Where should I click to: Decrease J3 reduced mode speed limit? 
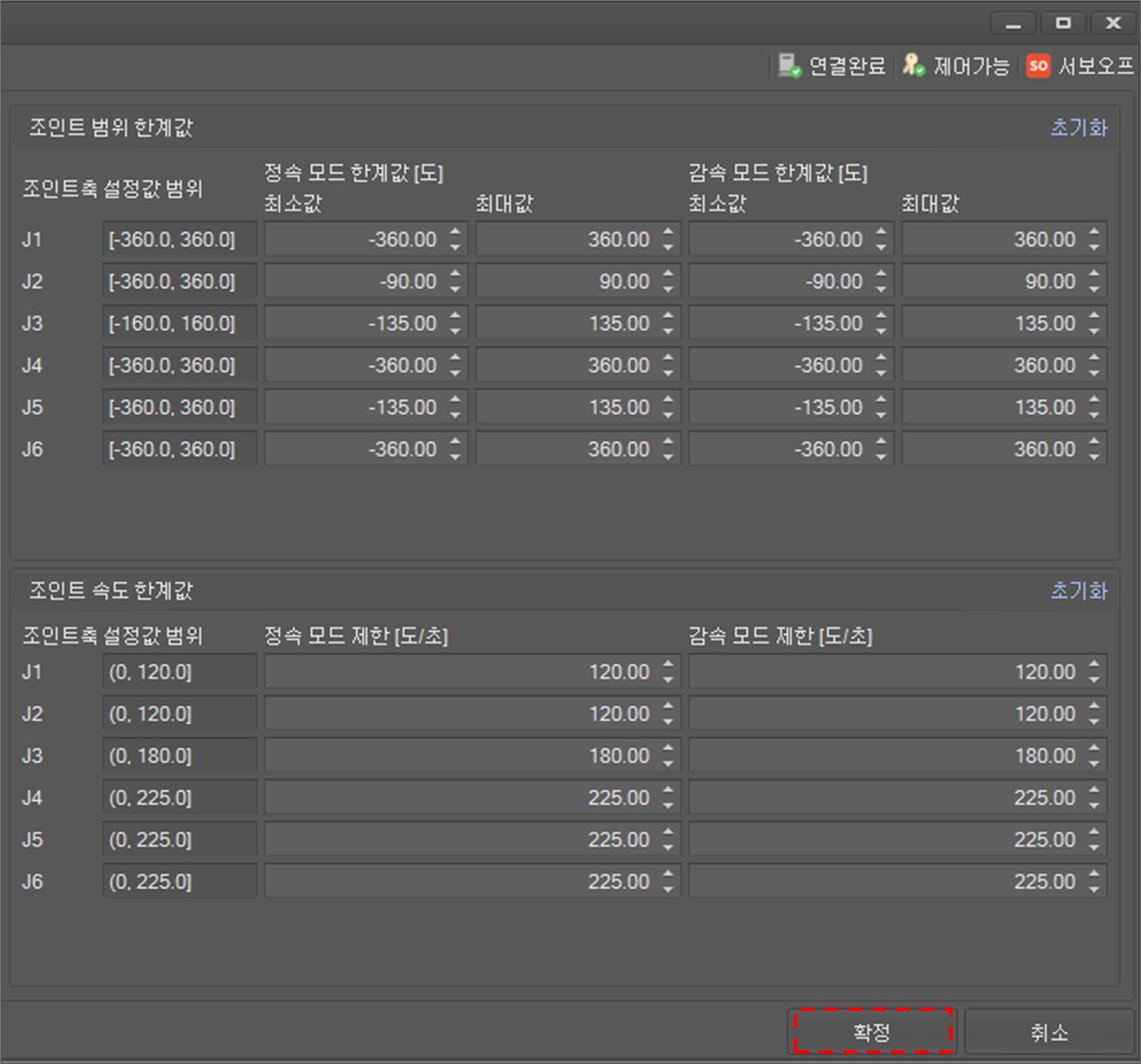point(1094,763)
